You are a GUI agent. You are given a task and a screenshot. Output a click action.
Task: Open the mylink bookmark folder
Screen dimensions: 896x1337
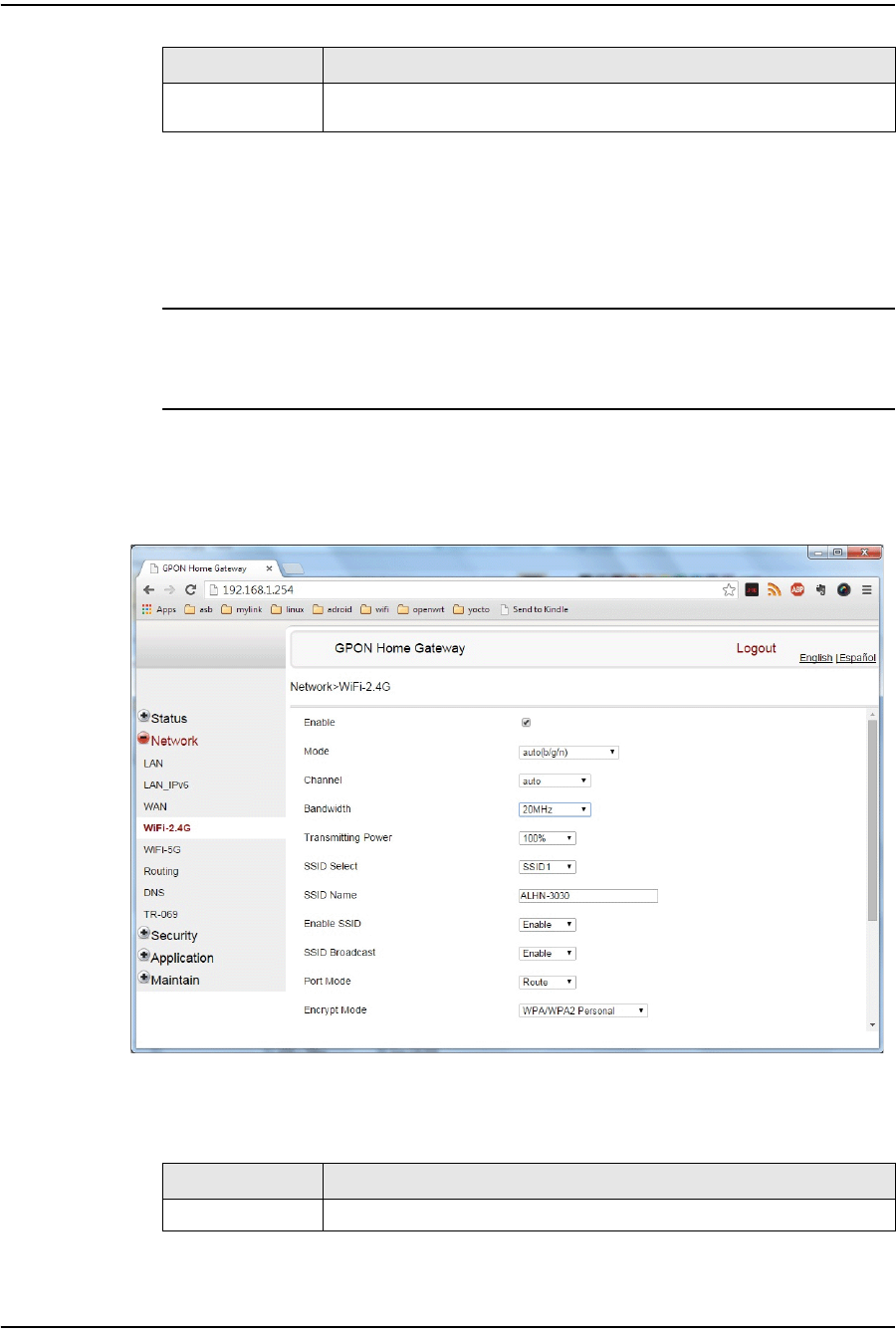click(242, 609)
